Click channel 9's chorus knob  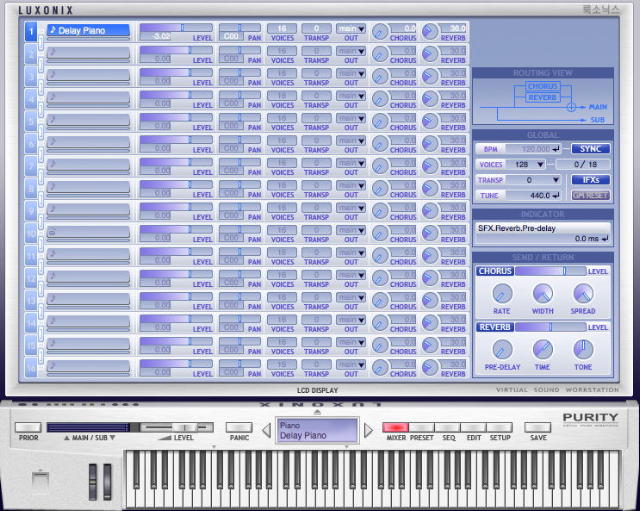coord(380,211)
